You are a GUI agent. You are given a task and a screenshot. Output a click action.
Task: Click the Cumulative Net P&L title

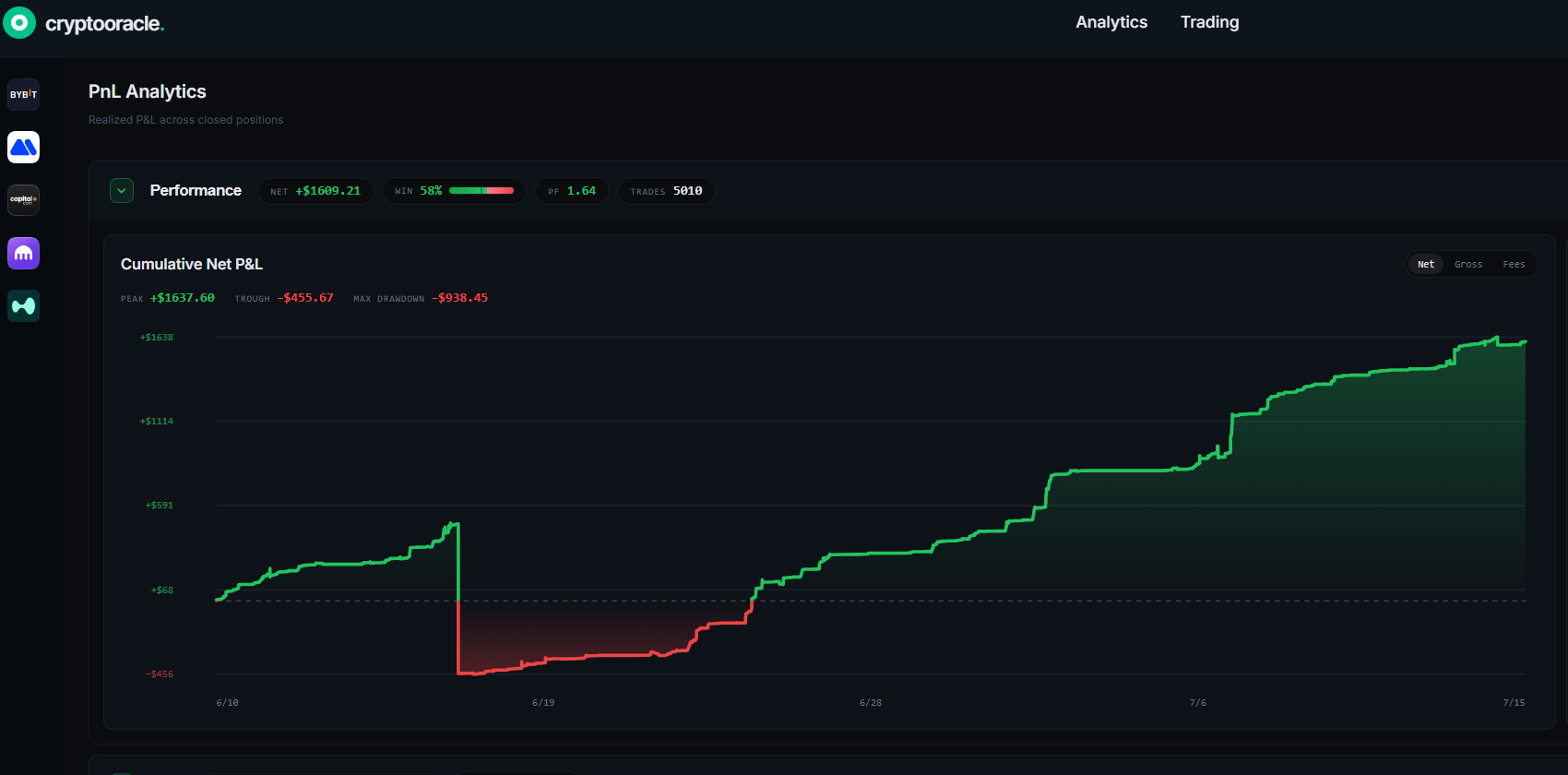(x=192, y=264)
